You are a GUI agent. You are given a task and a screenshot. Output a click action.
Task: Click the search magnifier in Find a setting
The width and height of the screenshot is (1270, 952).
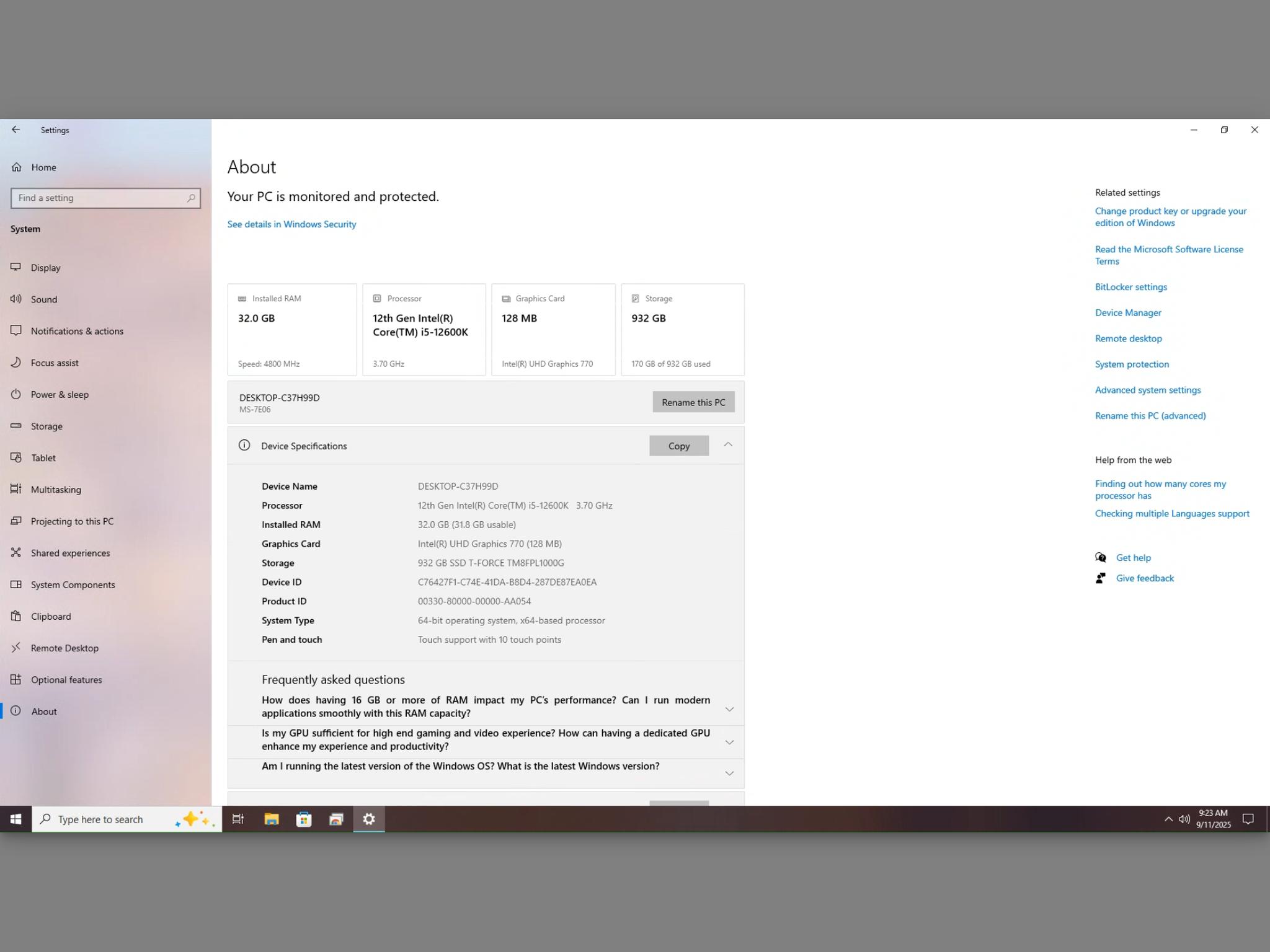pos(191,198)
